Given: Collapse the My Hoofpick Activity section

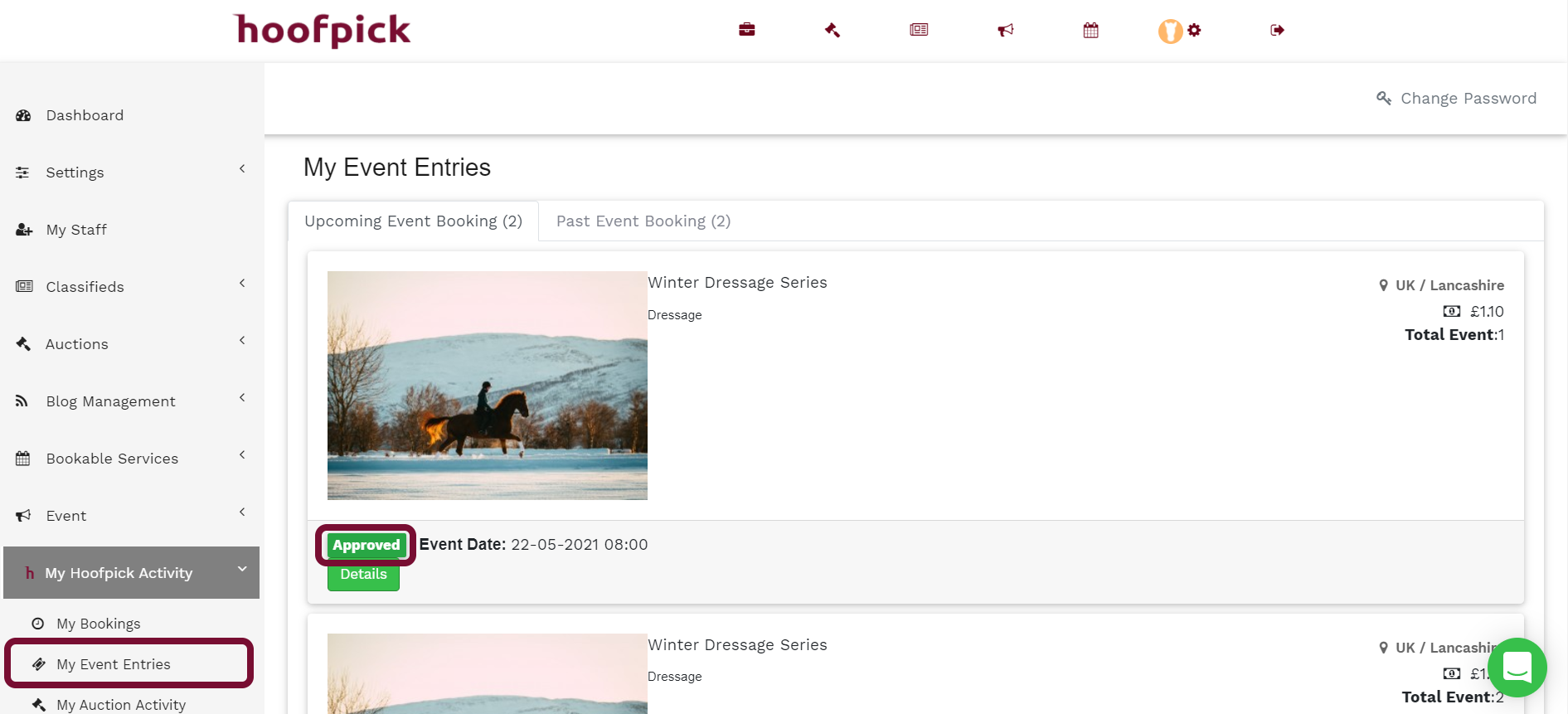Looking at the screenshot, I should 131,573.
